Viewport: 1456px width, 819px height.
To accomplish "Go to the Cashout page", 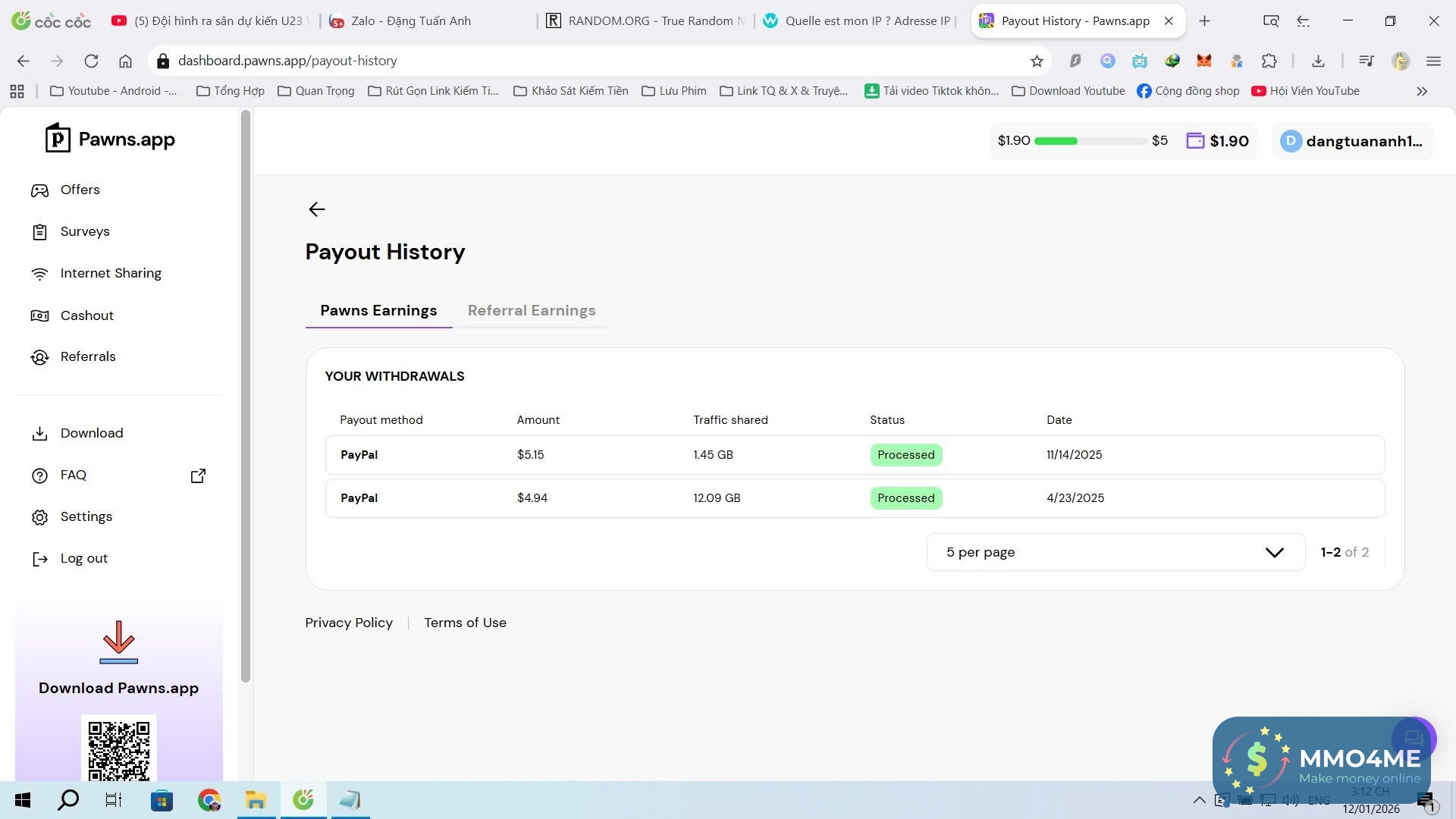I will tap(86, 315).
